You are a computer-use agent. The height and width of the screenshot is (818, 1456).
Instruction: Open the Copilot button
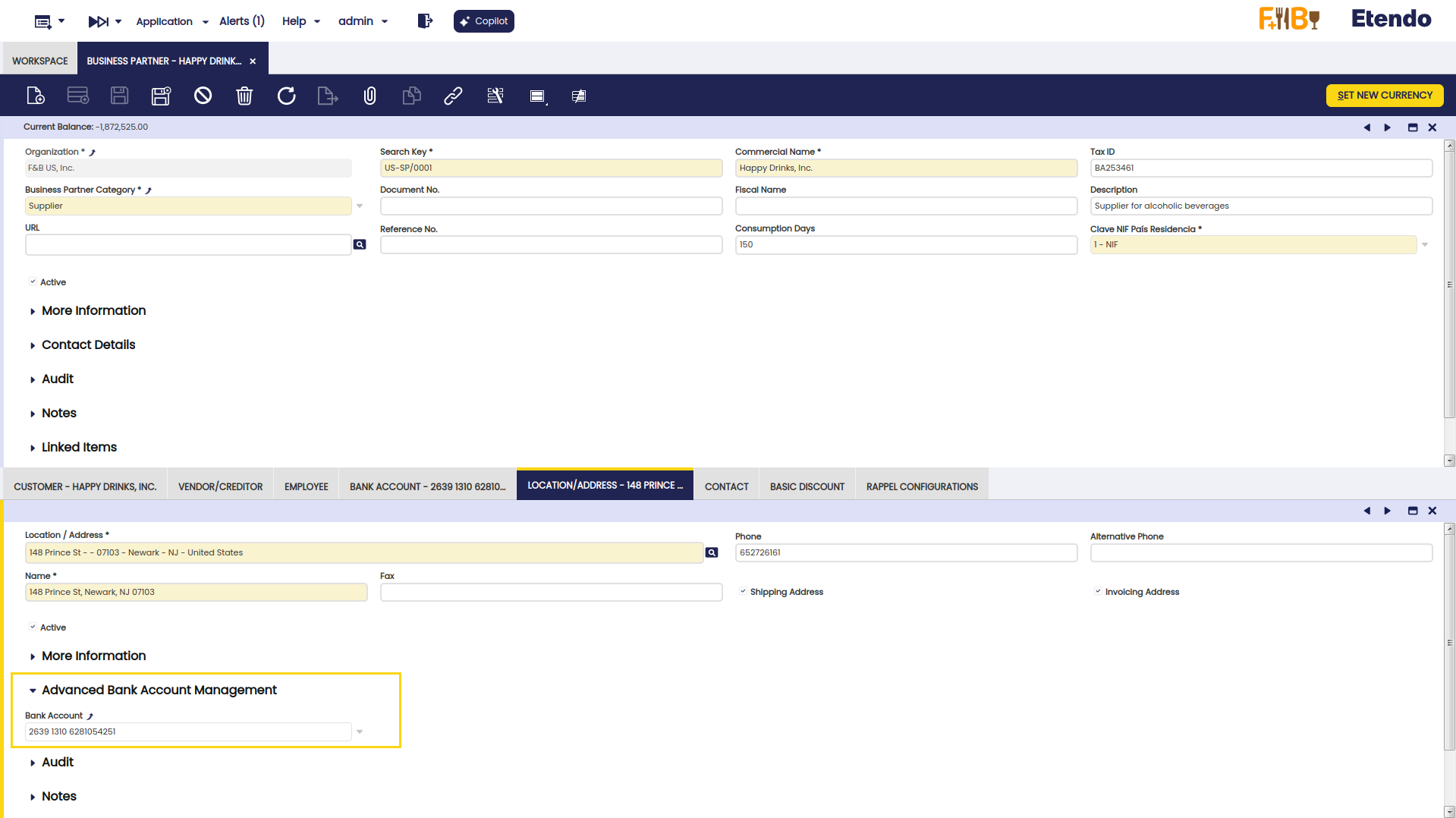point(484,21)
